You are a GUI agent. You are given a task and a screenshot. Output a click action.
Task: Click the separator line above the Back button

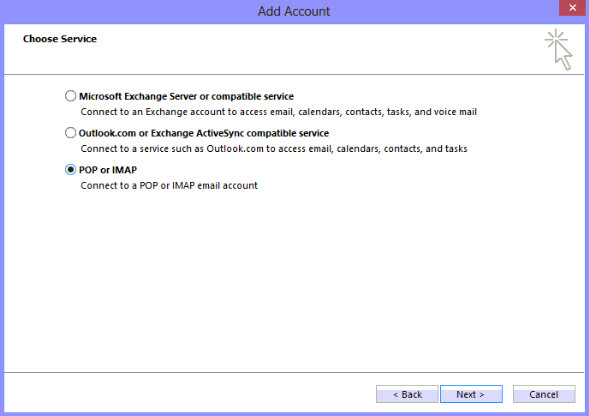(x=294, y=372)
